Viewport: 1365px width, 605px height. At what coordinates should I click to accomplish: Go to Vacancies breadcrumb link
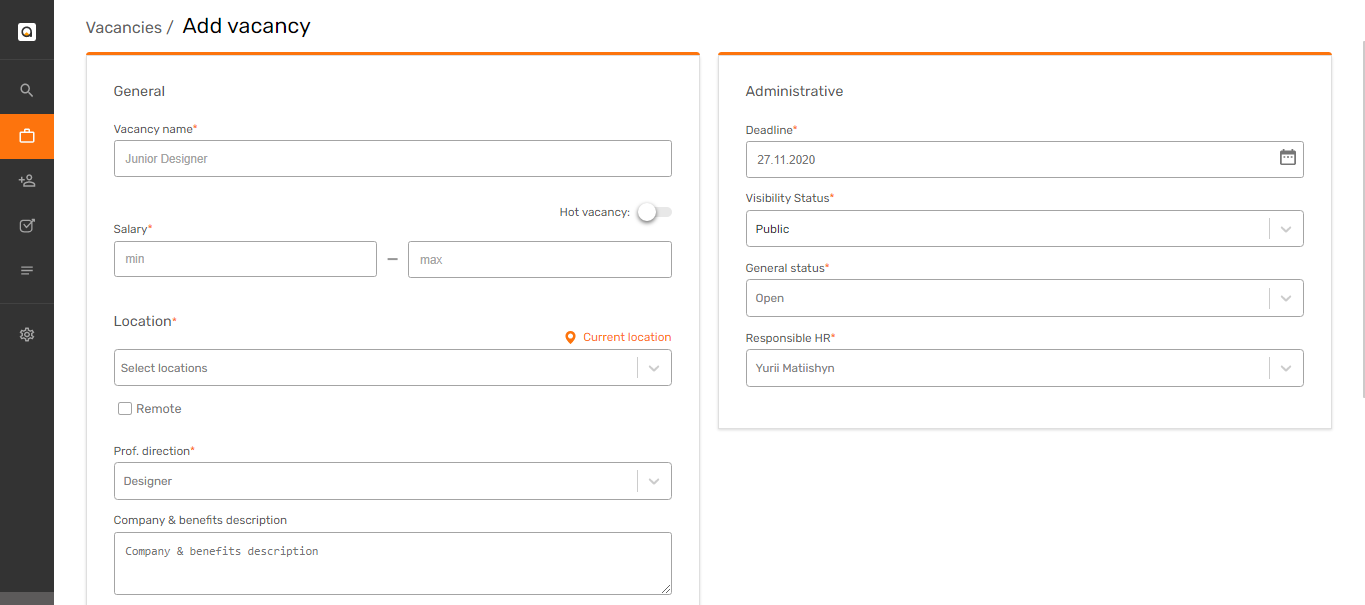pyautogui.click(x=124, y=28)
